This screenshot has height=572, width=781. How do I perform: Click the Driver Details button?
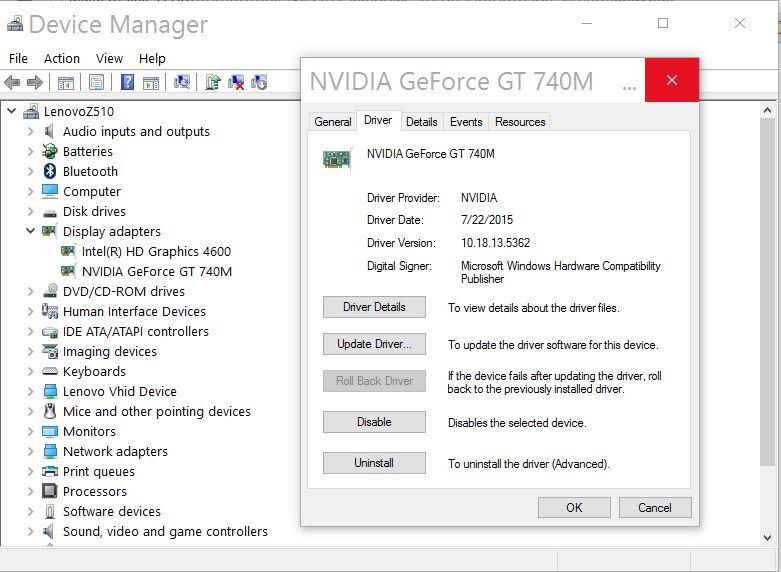coord(374,307)
